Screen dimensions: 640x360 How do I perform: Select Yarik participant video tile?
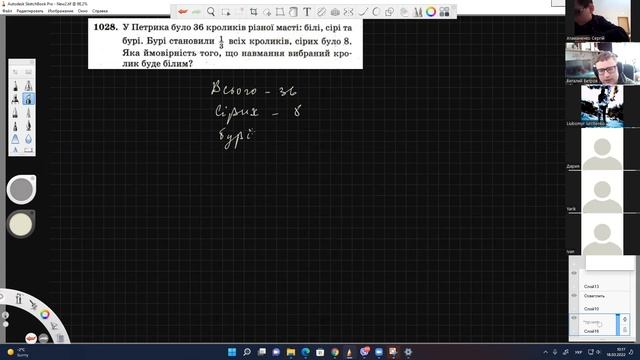click(x=602, y=192)
